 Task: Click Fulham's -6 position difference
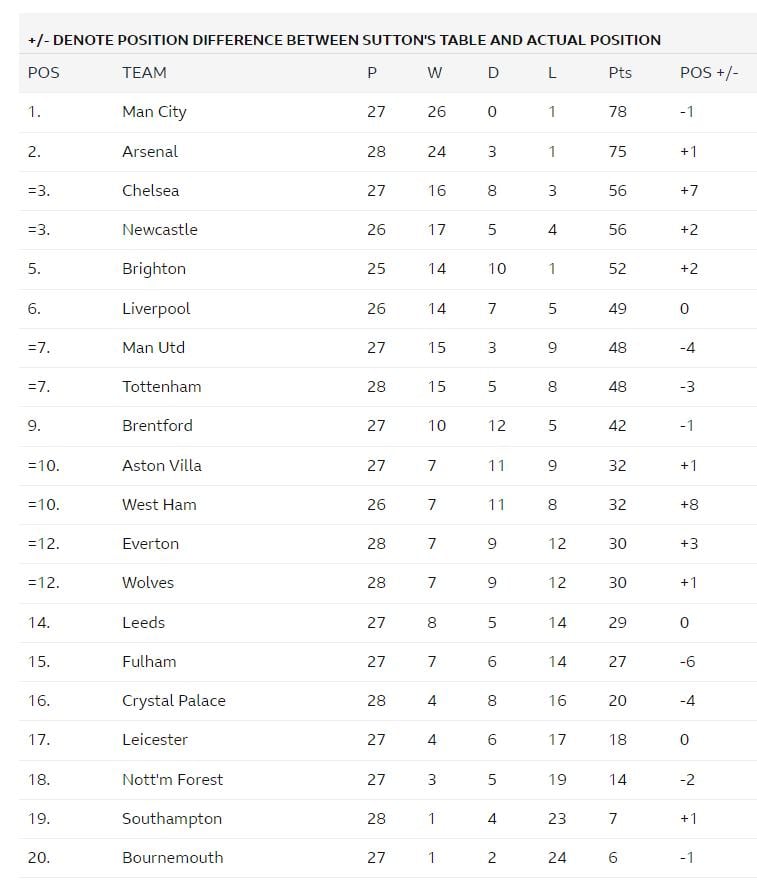(687, 661)
